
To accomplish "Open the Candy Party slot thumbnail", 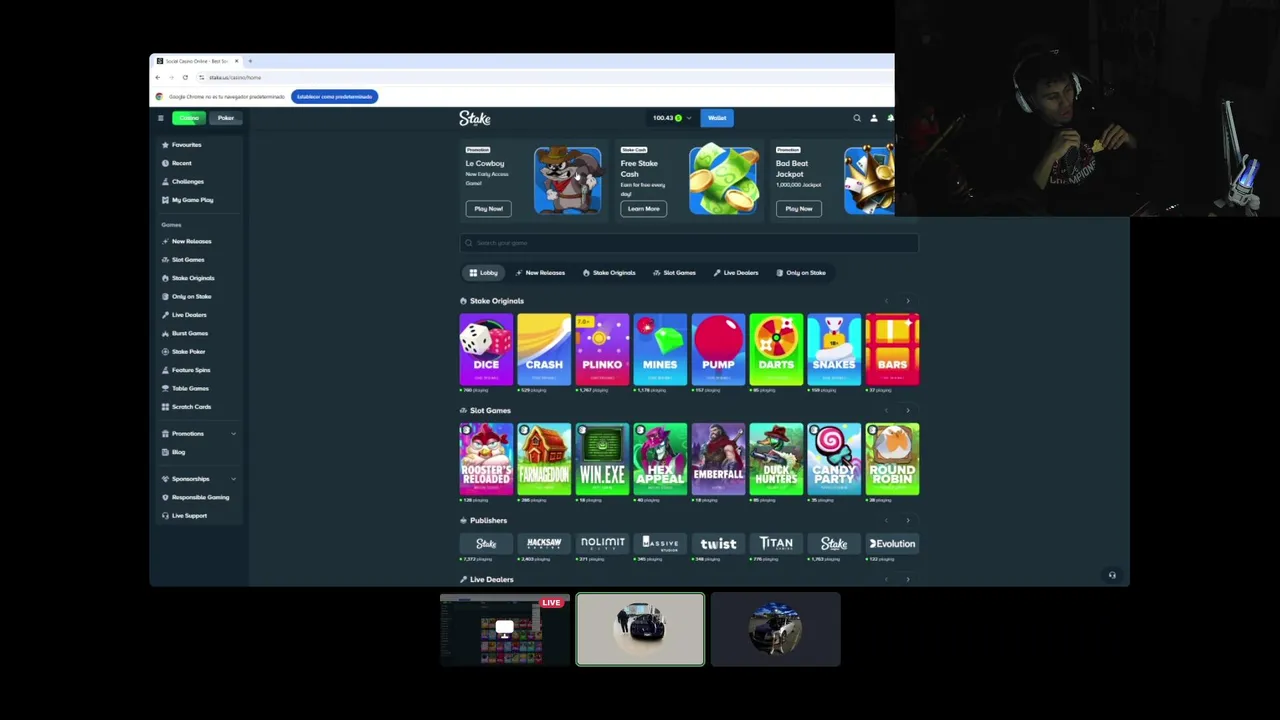I will 834,460.
